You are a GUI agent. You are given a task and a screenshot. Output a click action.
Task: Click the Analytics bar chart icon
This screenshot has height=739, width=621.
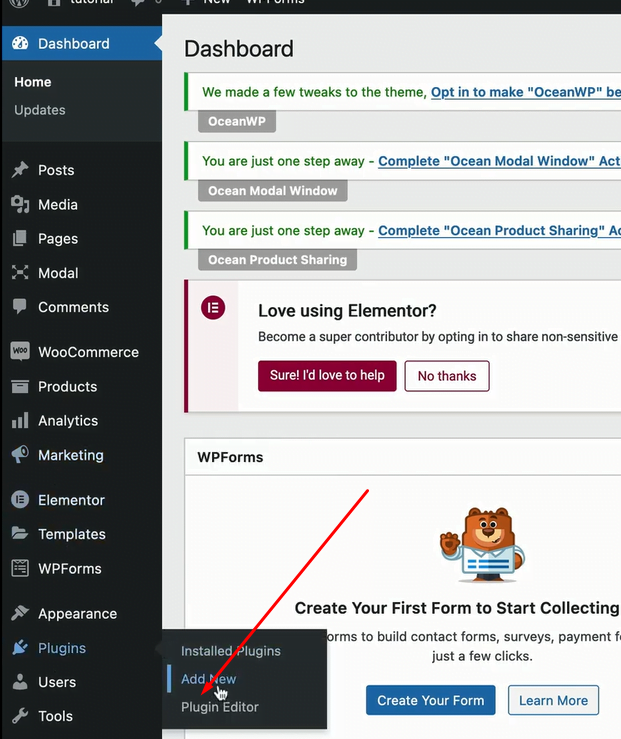[x=20, y=420]
